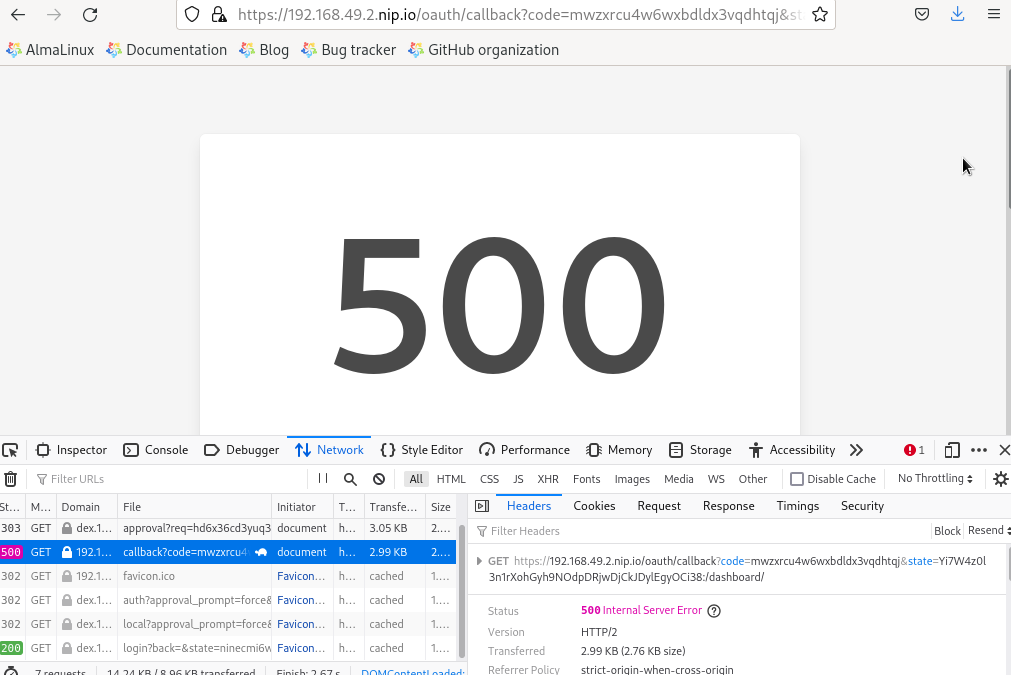Switch to the Accessibility tab

(x=792, y=450)
